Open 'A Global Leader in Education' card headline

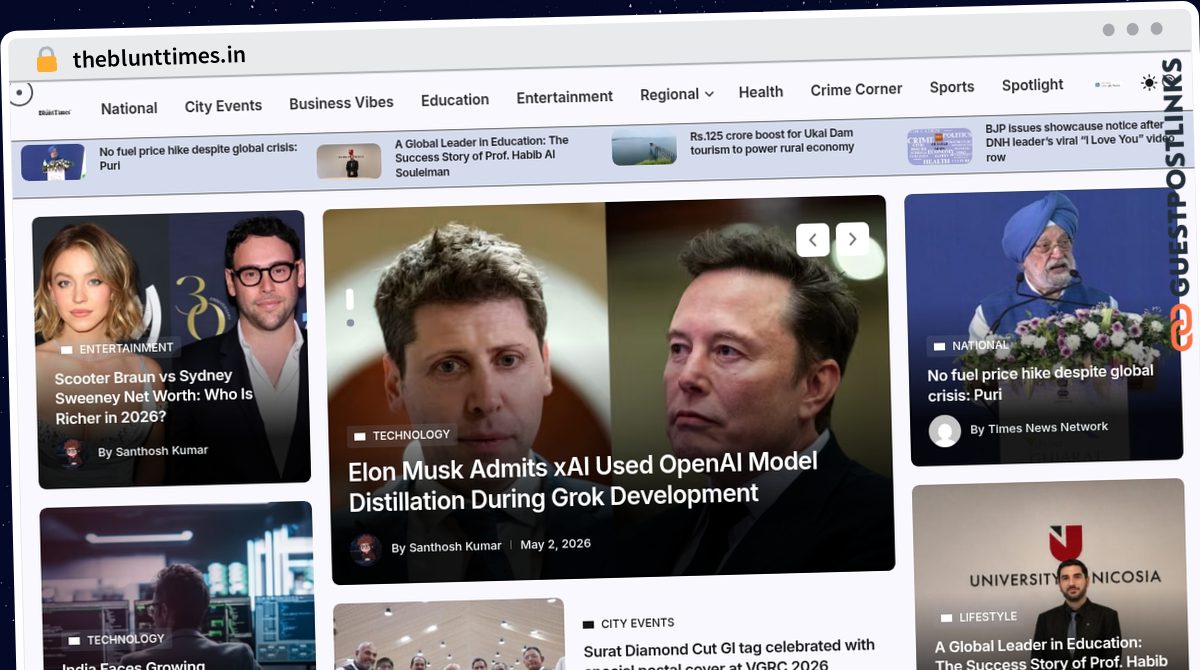pyautogui.click(x=1050, y=653)
